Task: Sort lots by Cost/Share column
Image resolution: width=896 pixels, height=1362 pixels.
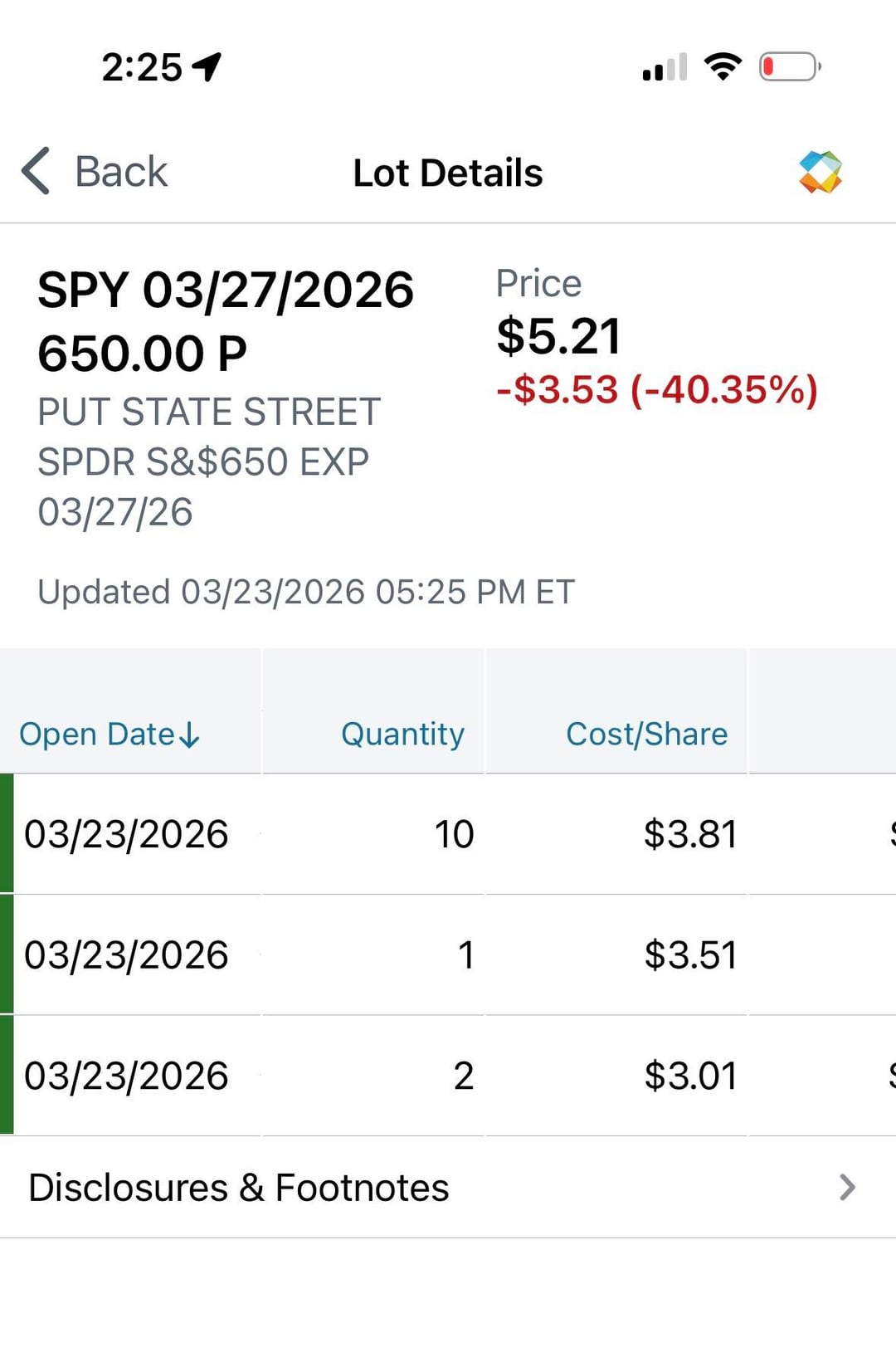Action: pyautogui.click(x=646, y=735)
